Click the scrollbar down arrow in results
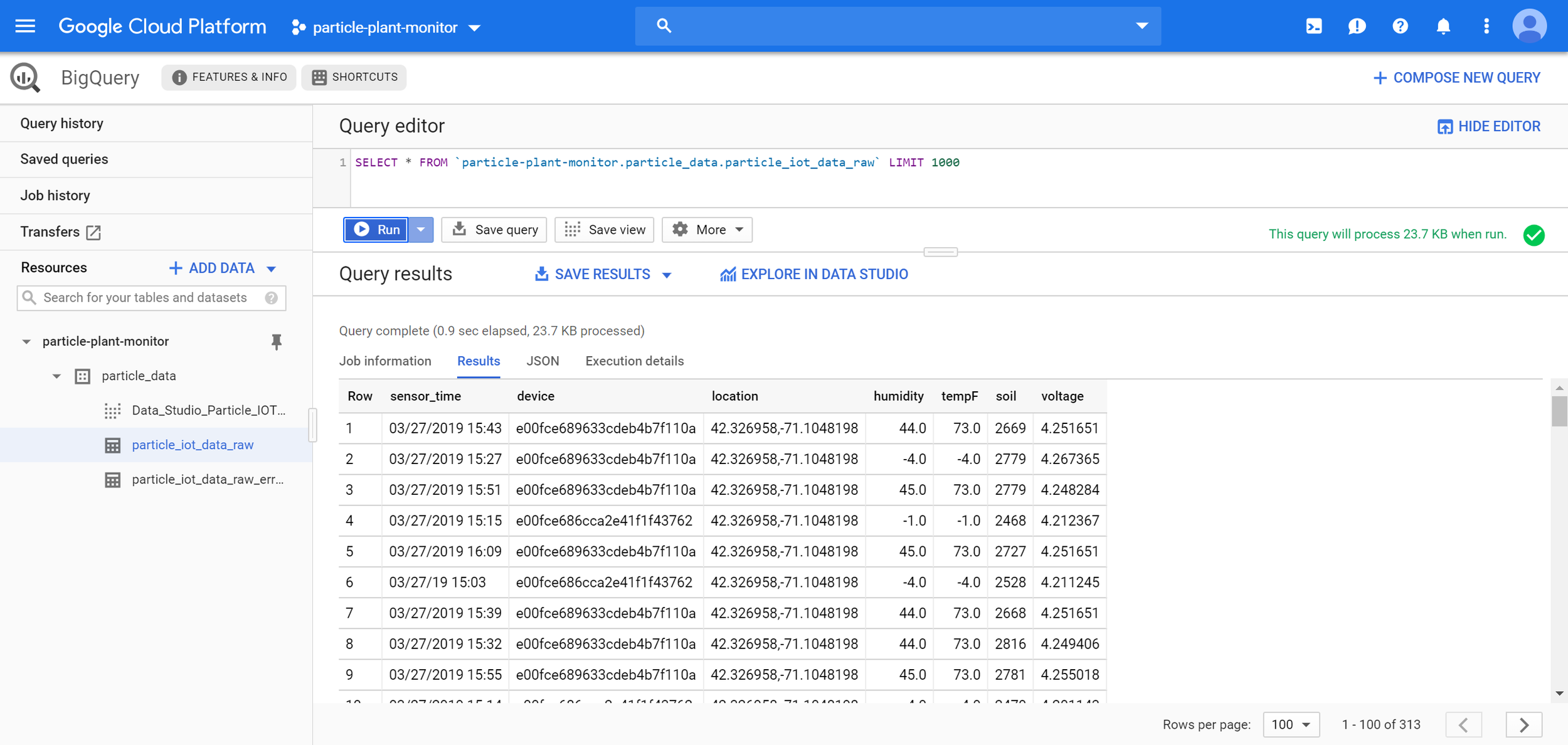The height and width of the screenshot is (745, 1568). (1559, 694)
